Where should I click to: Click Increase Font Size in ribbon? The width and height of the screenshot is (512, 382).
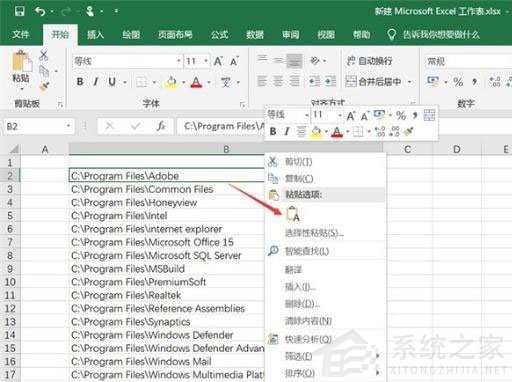(x=218, y=61)
